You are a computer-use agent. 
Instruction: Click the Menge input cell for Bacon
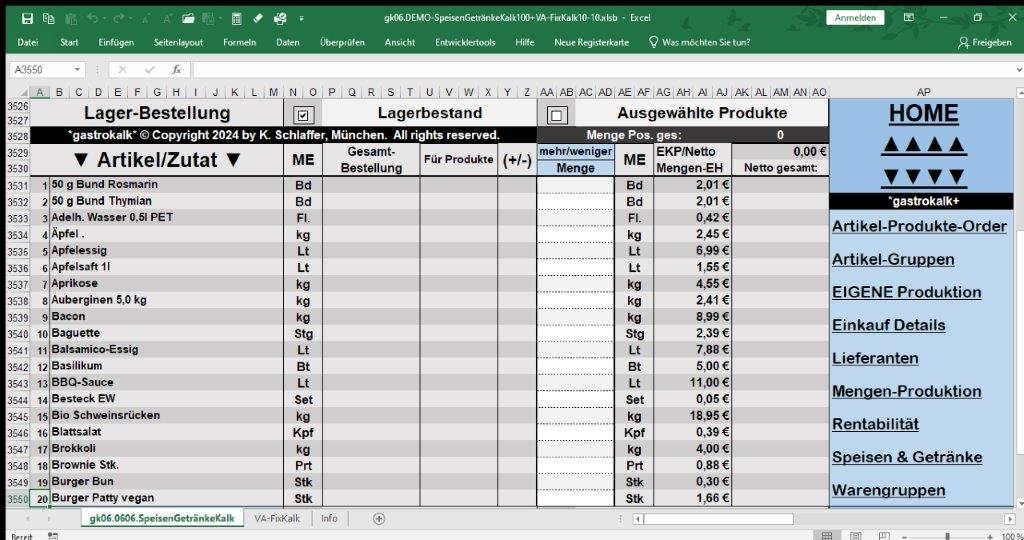click(x=575, y=316)
